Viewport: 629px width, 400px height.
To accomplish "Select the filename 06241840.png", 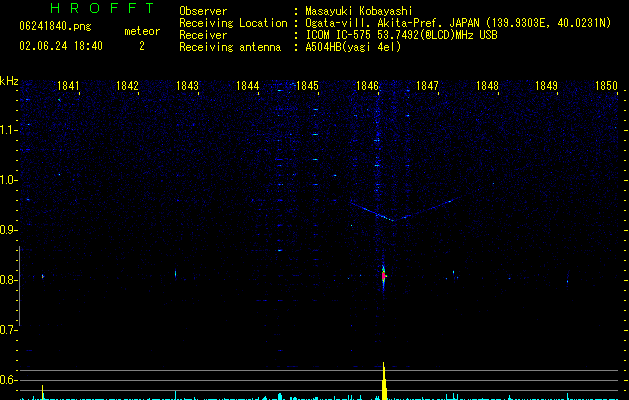I will click(55, 26).
